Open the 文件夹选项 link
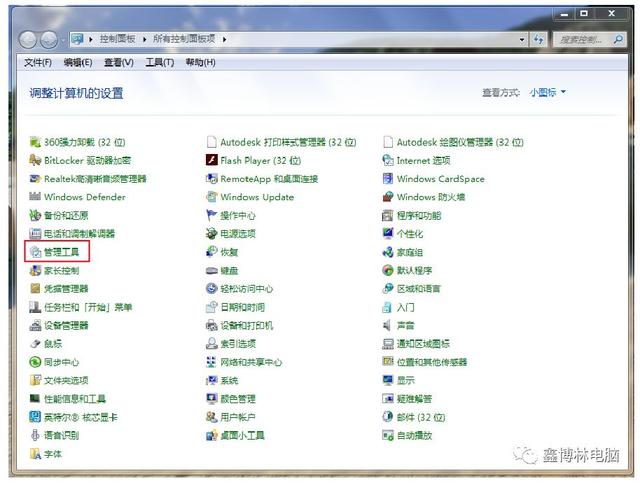The height and width of the screenshot is (483, 640). coord(66,380)
